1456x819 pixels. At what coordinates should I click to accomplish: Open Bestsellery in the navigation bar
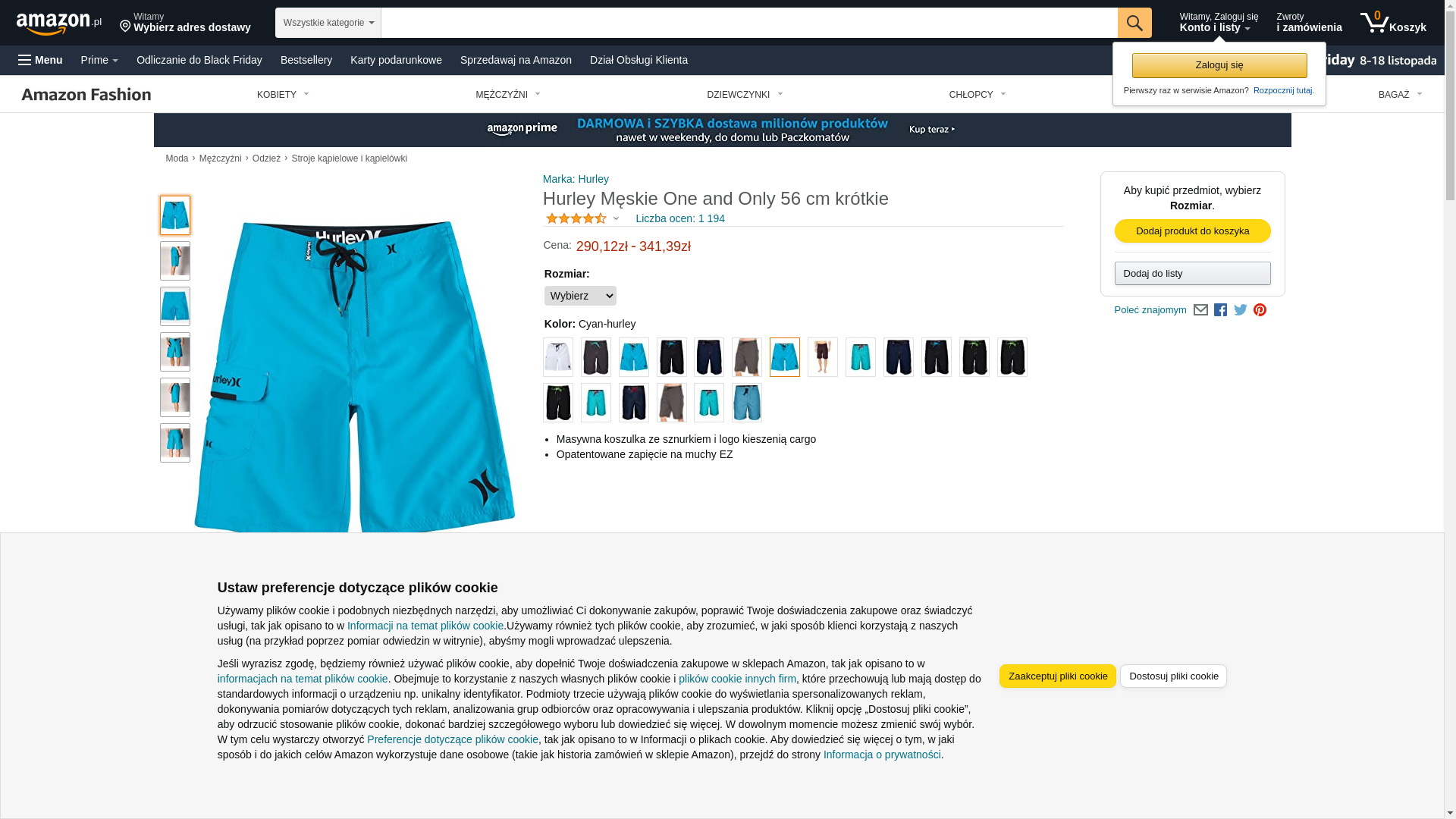click(x=306, y=60)
